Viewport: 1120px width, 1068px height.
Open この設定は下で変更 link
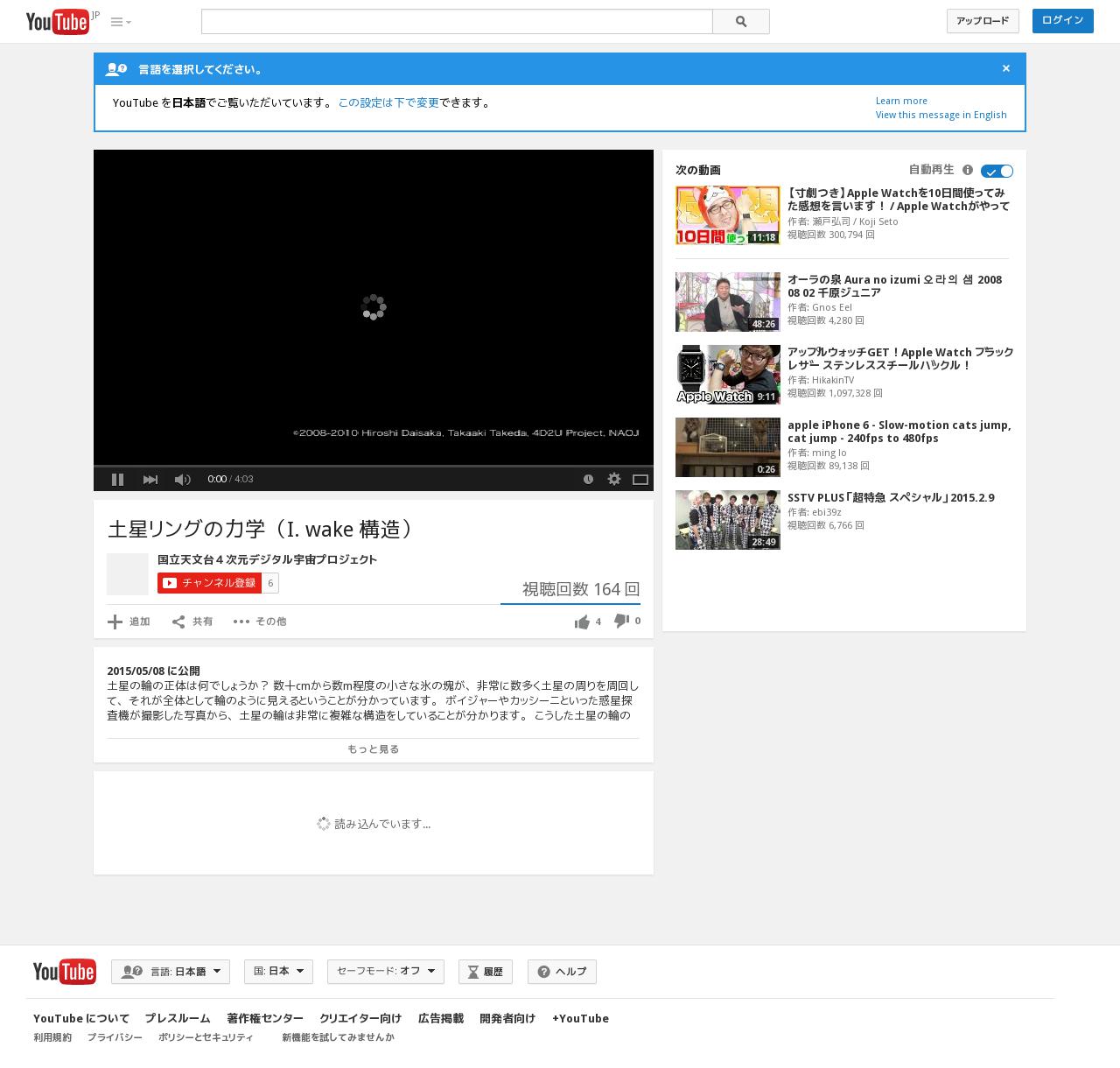tap(388, 102)
